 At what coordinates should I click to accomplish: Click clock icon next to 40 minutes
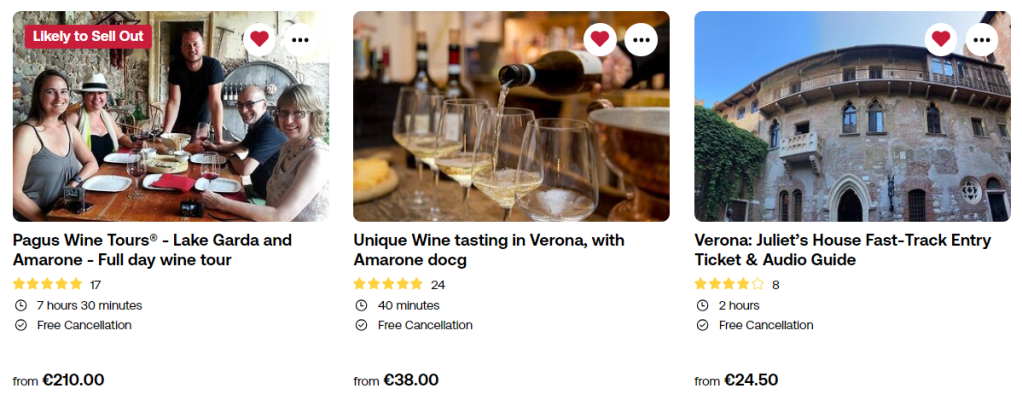click(361, 305)
